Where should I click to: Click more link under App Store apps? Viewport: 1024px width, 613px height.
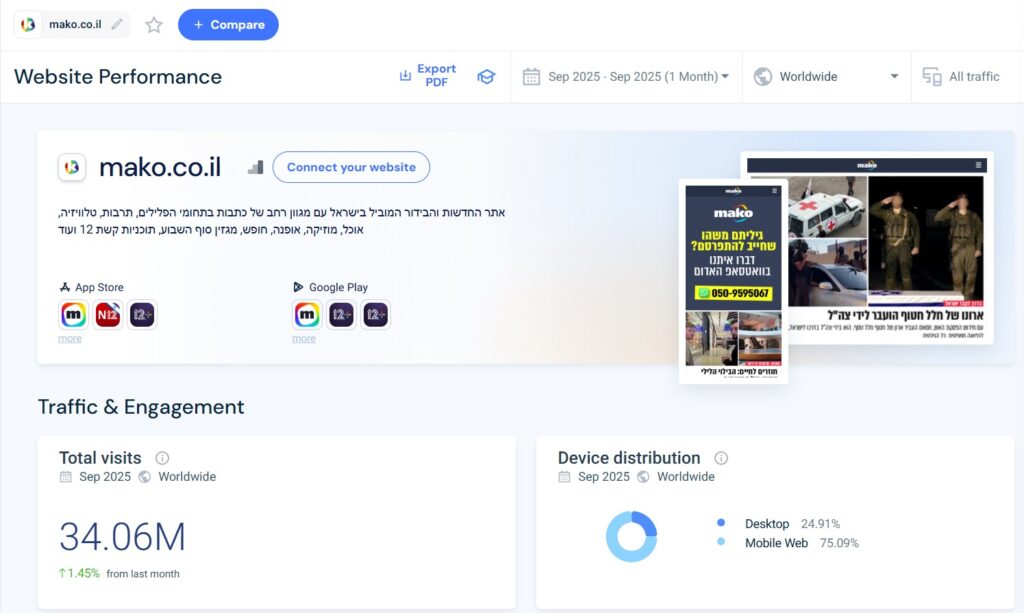click(x=70, y=339)
